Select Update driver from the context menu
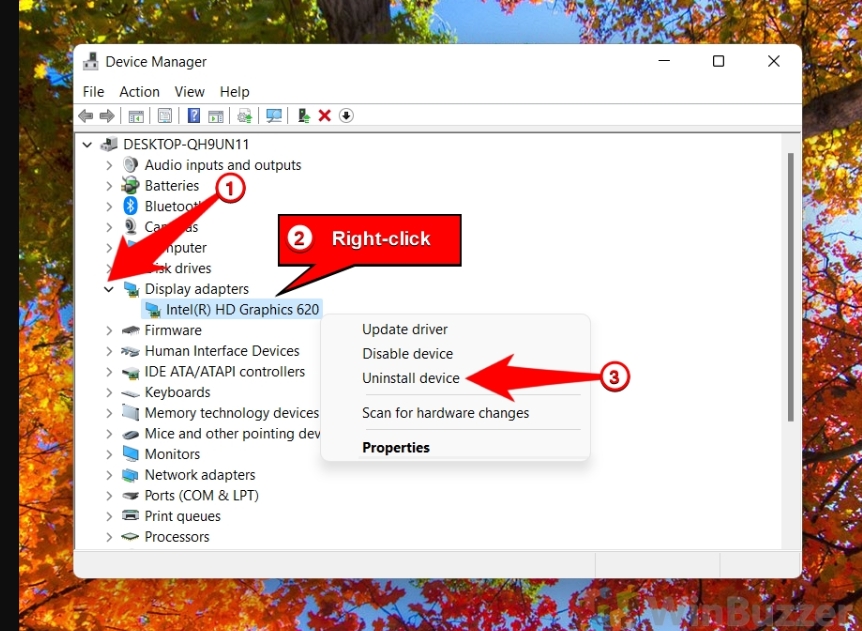Screen dimensions: 862x631 (404, 329)
